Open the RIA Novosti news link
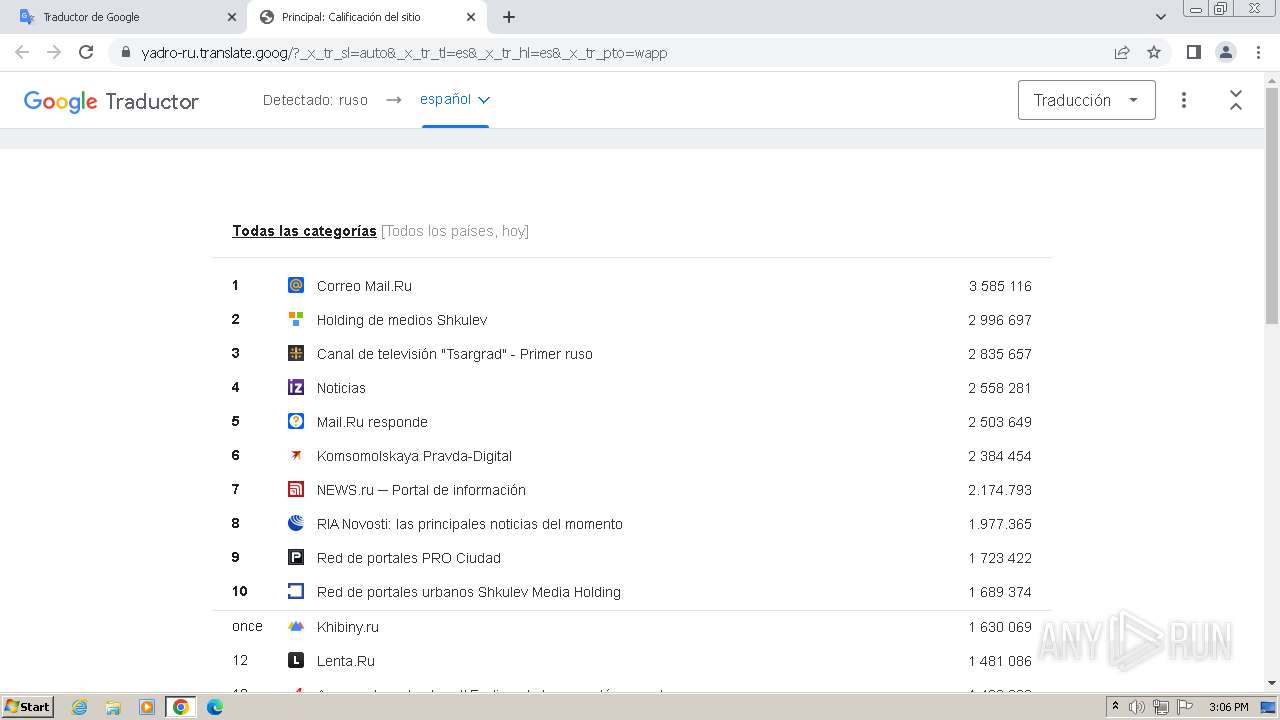Screen dimensions: 1280x720 (x=470, y=524)
